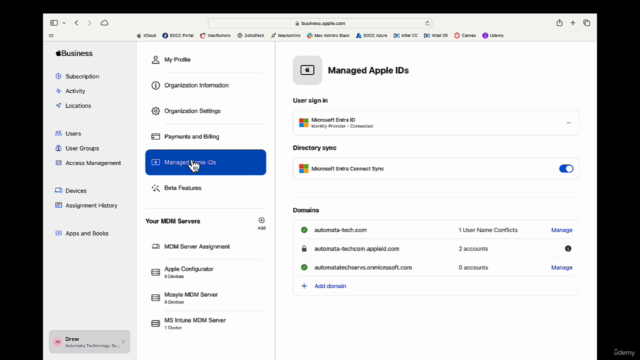Open Users in sidebar
The image size is (640, 360).
point(68,133)
